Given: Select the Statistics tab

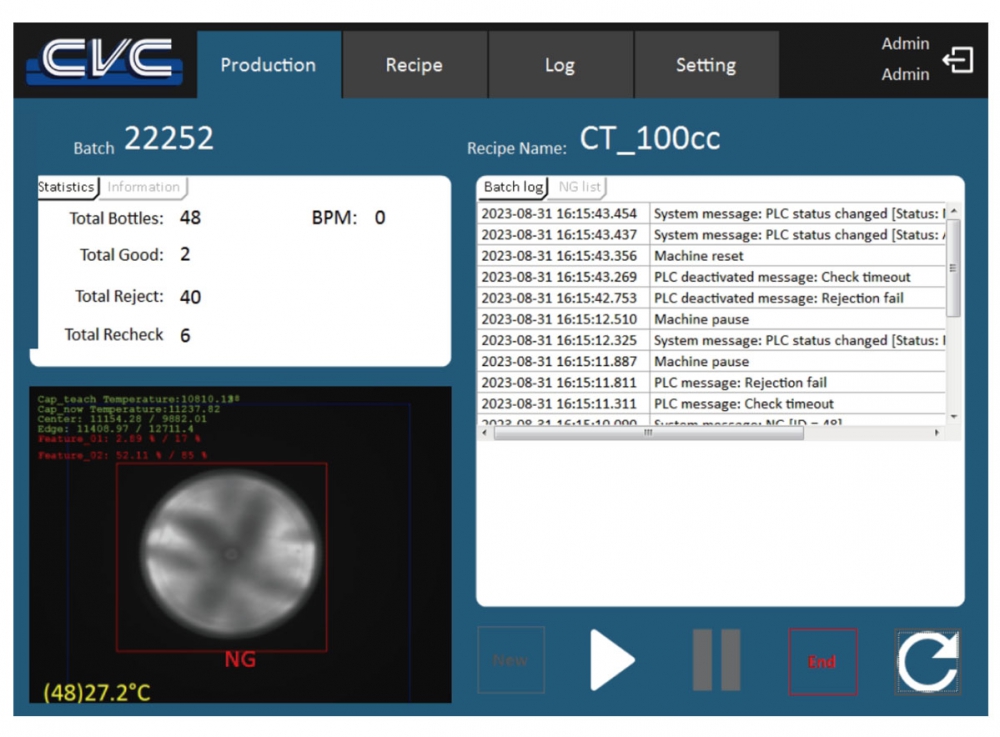Looking at the screenshot, I should [66, 187].
